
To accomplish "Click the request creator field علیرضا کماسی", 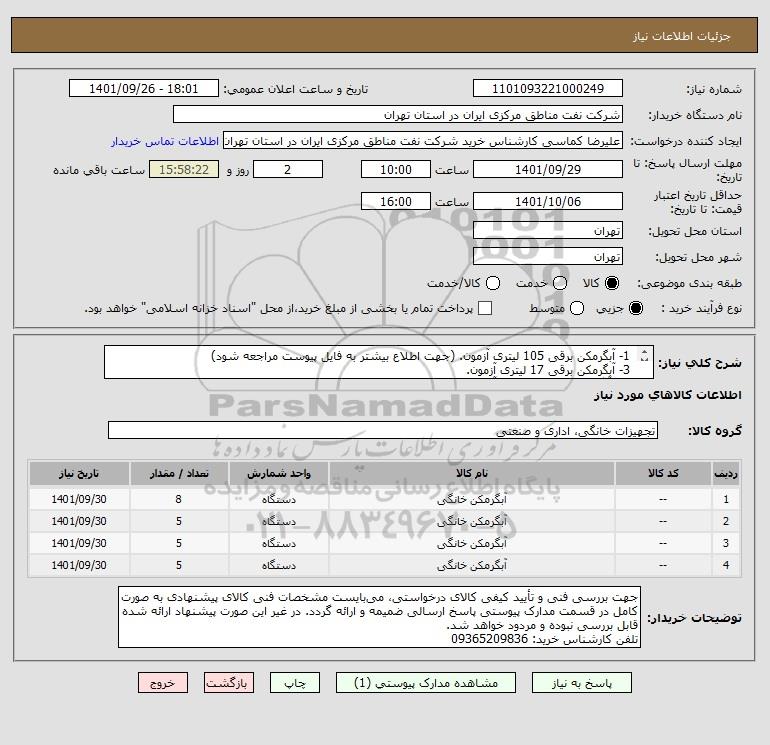I will click(x=423, y=141).
